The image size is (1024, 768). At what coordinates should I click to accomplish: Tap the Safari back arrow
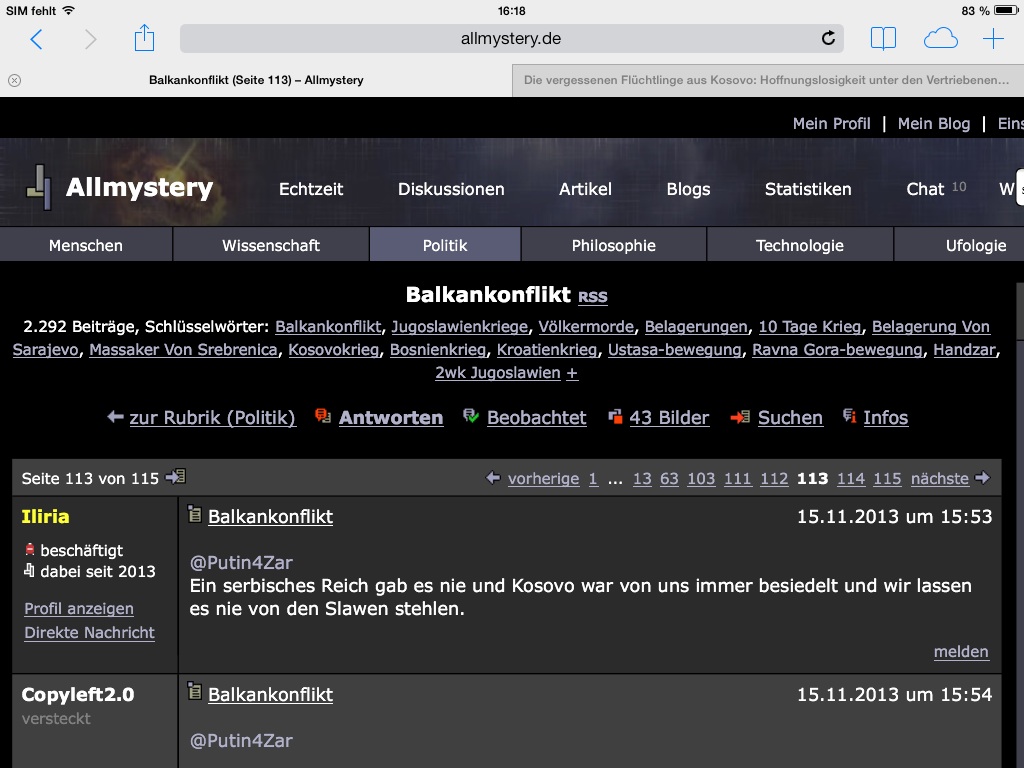[37, 39]
